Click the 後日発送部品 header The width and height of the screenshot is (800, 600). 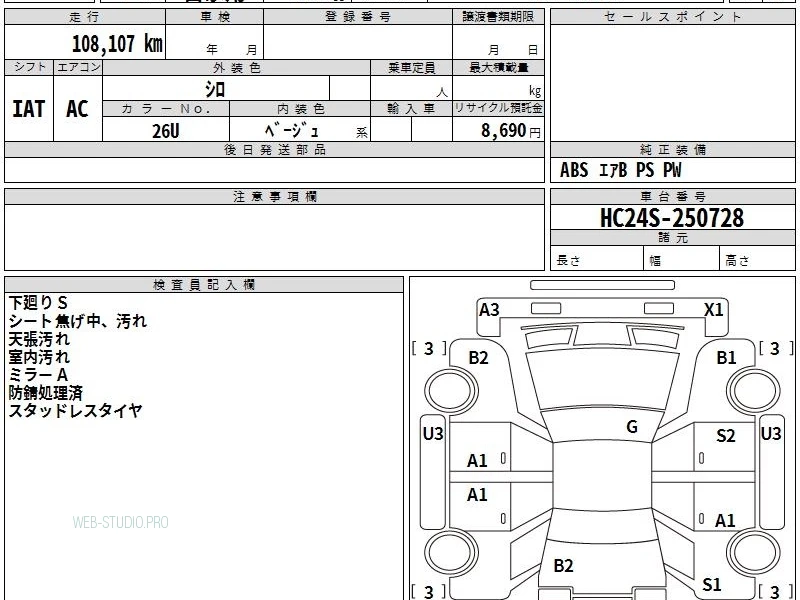point(274,150)
